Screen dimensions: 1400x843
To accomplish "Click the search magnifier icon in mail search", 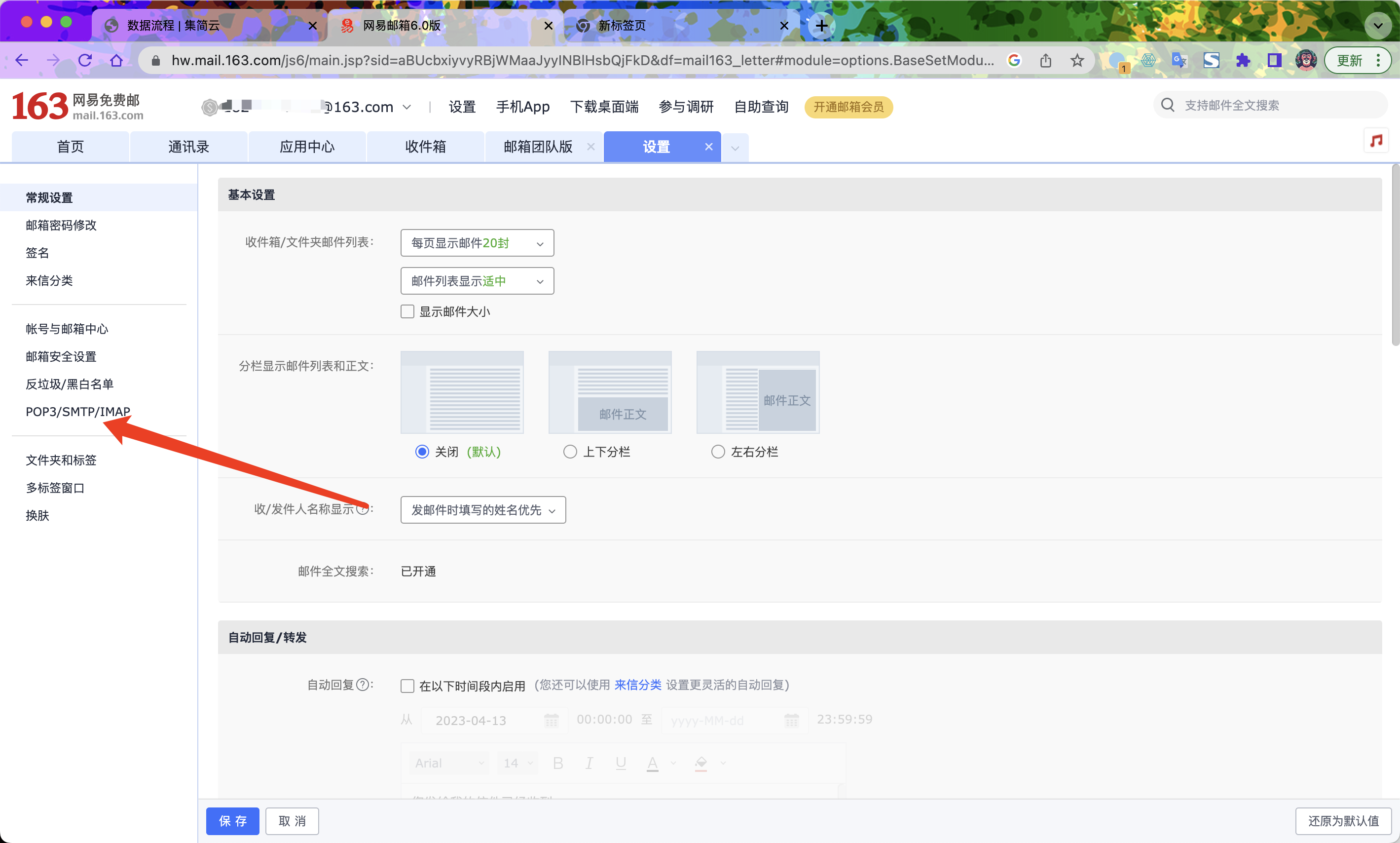I will pyautogui.click(x=1167, y=105).
